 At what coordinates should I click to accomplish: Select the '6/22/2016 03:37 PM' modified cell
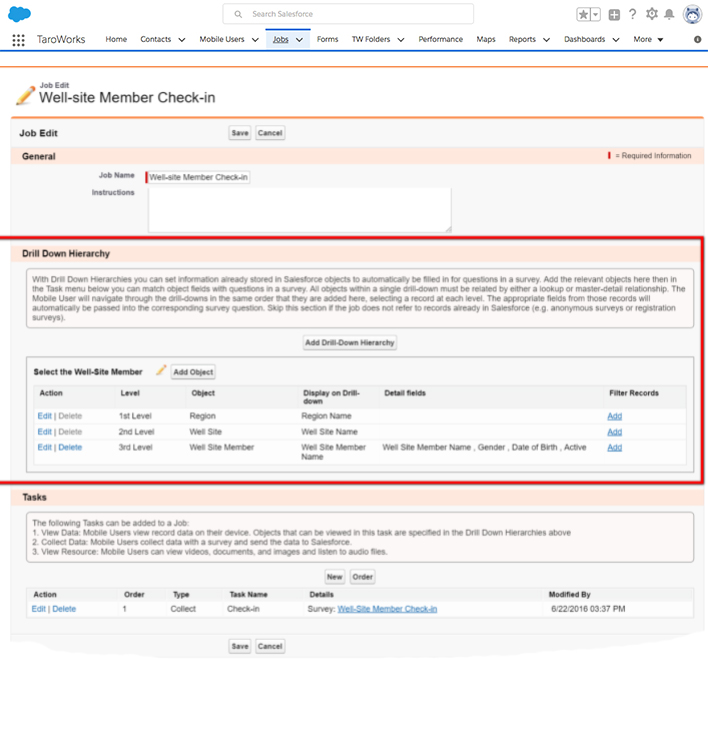(x=588, y=609)
